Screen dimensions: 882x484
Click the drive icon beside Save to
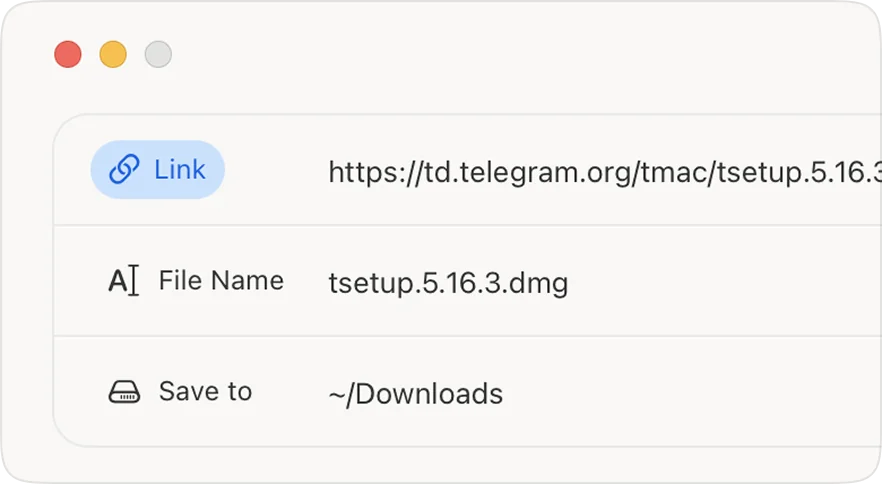pos(124,392)
